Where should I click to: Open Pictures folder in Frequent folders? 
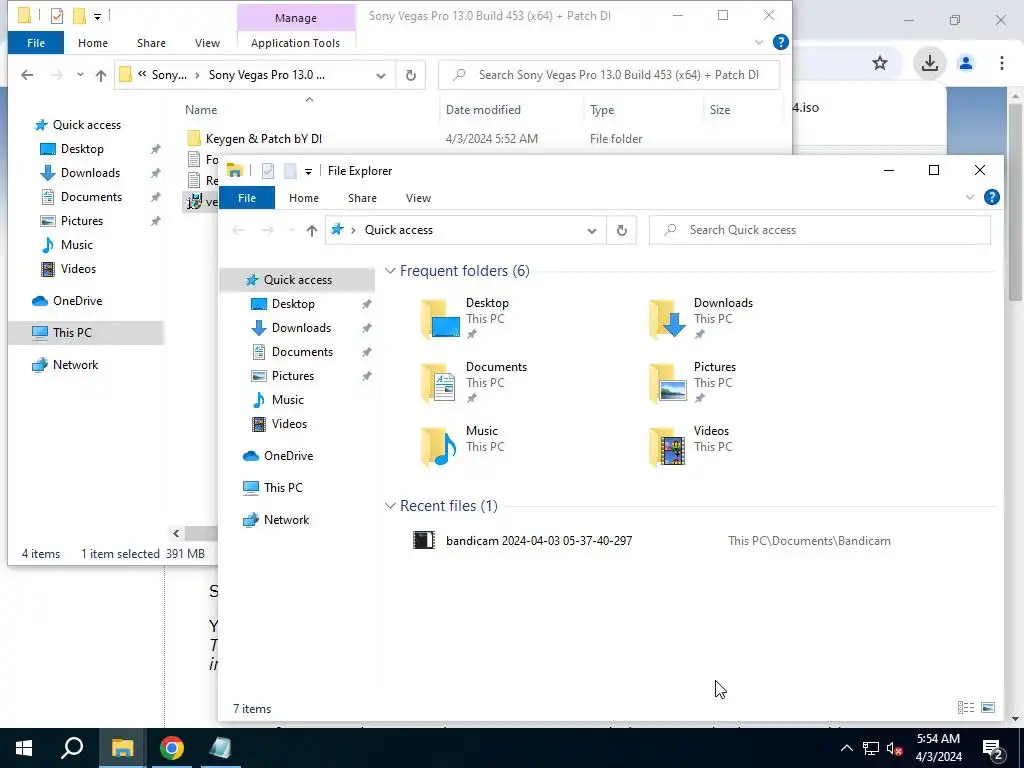(x=692, y=382)
